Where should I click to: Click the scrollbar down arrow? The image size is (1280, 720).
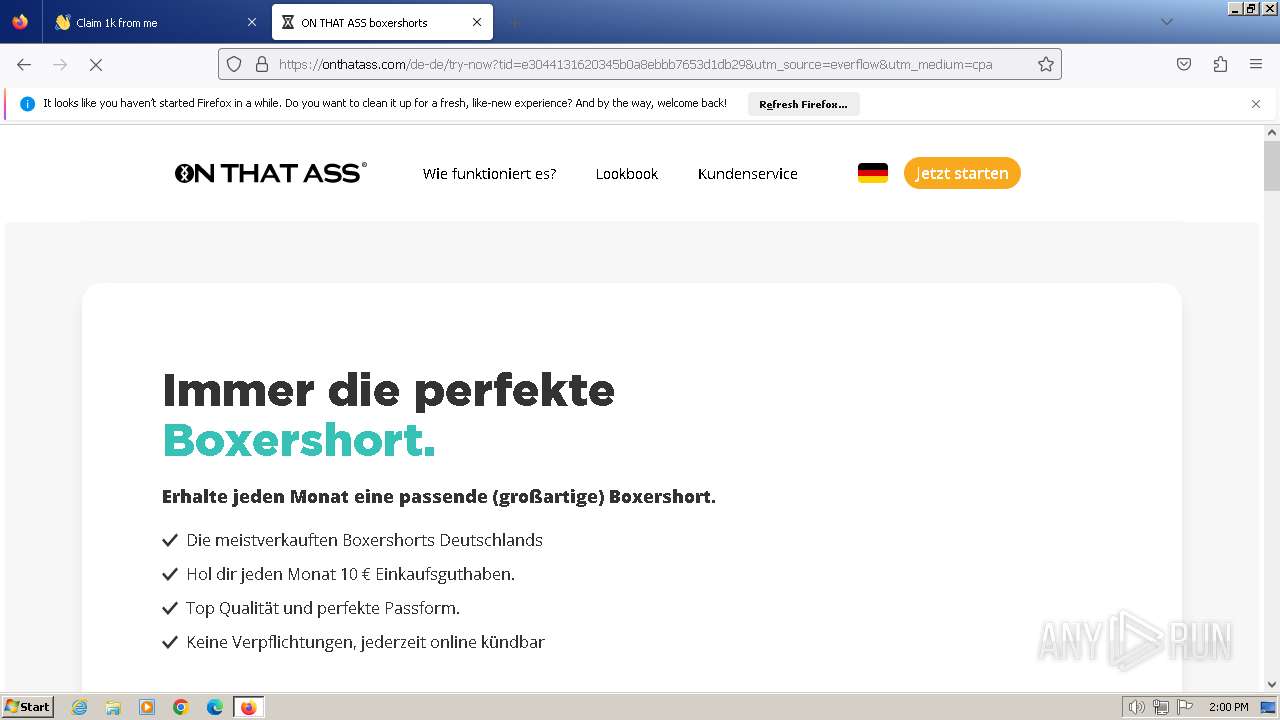click(x=1272, y=685)
